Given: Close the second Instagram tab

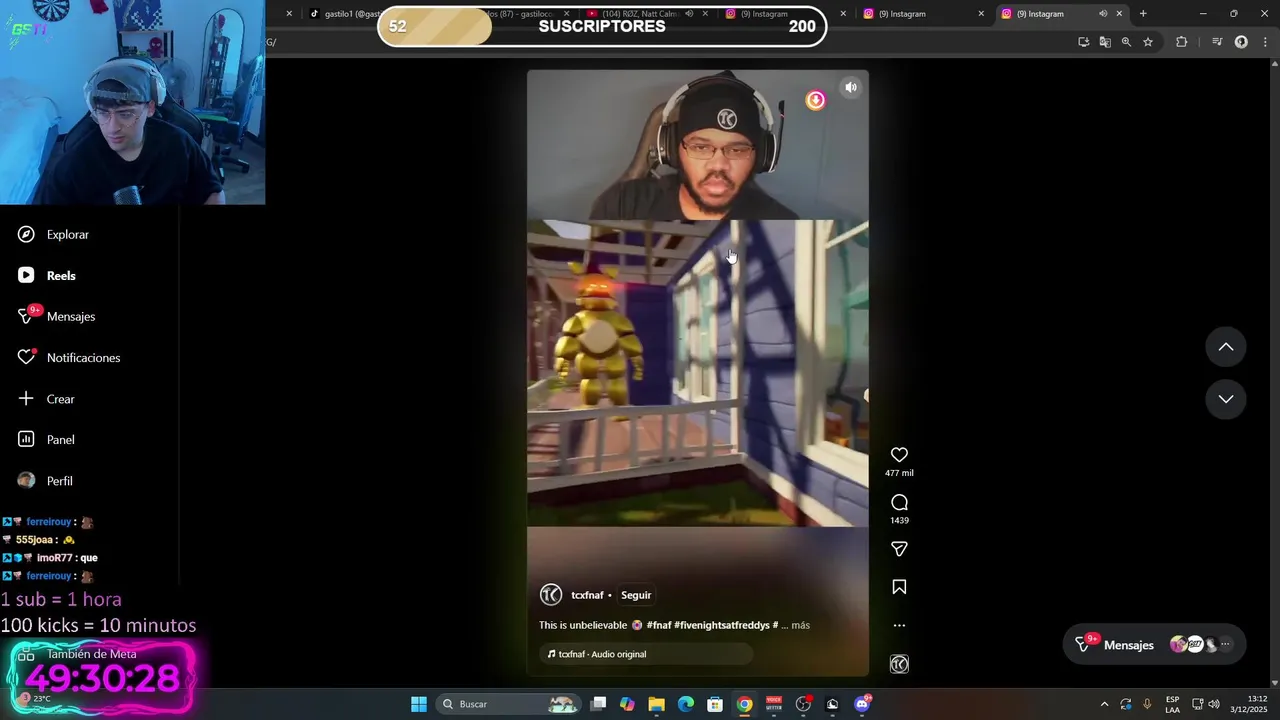Looking at the screenshot, I should pyautogui.click(x=980, y=14).
